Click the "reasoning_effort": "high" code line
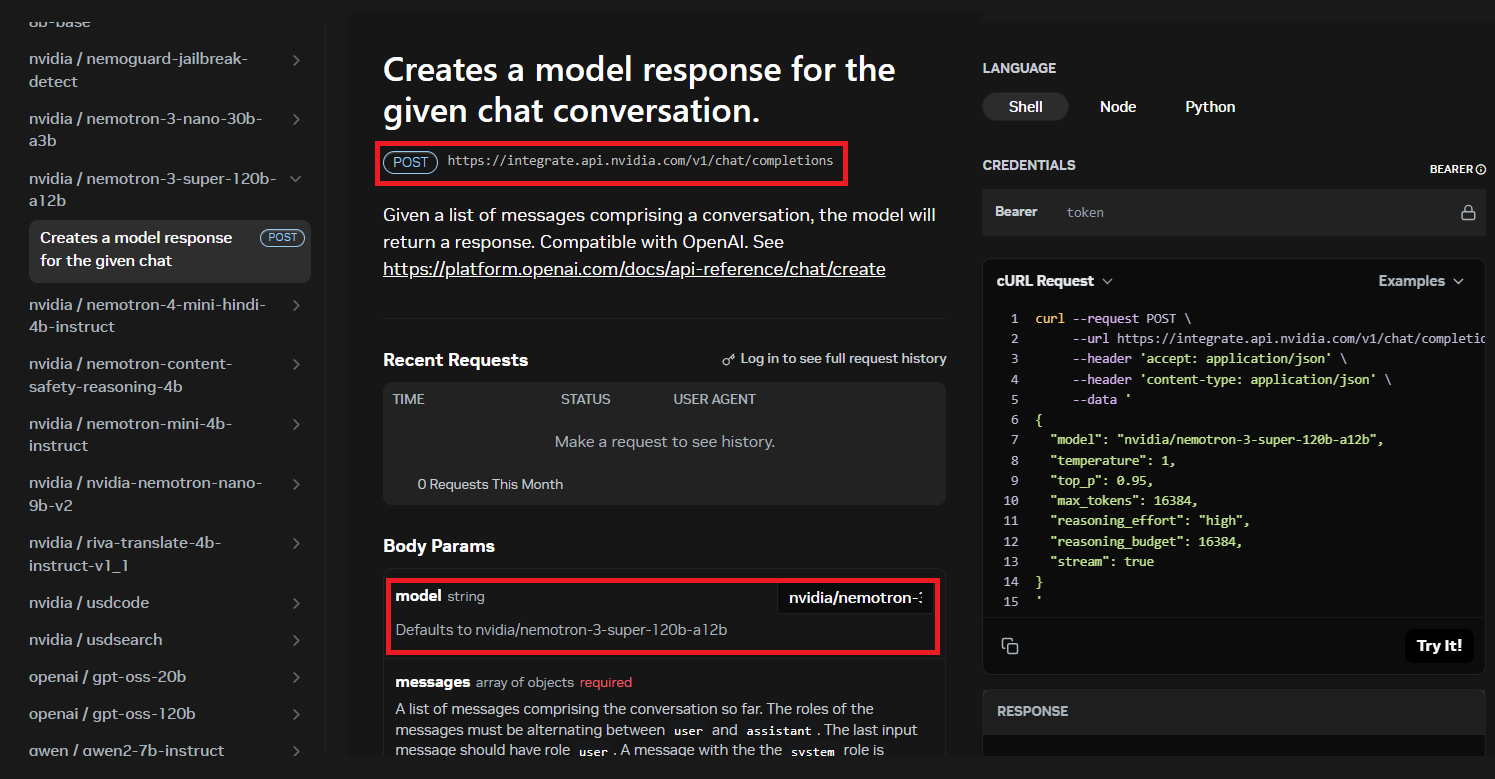 (x=1150, y=521)
